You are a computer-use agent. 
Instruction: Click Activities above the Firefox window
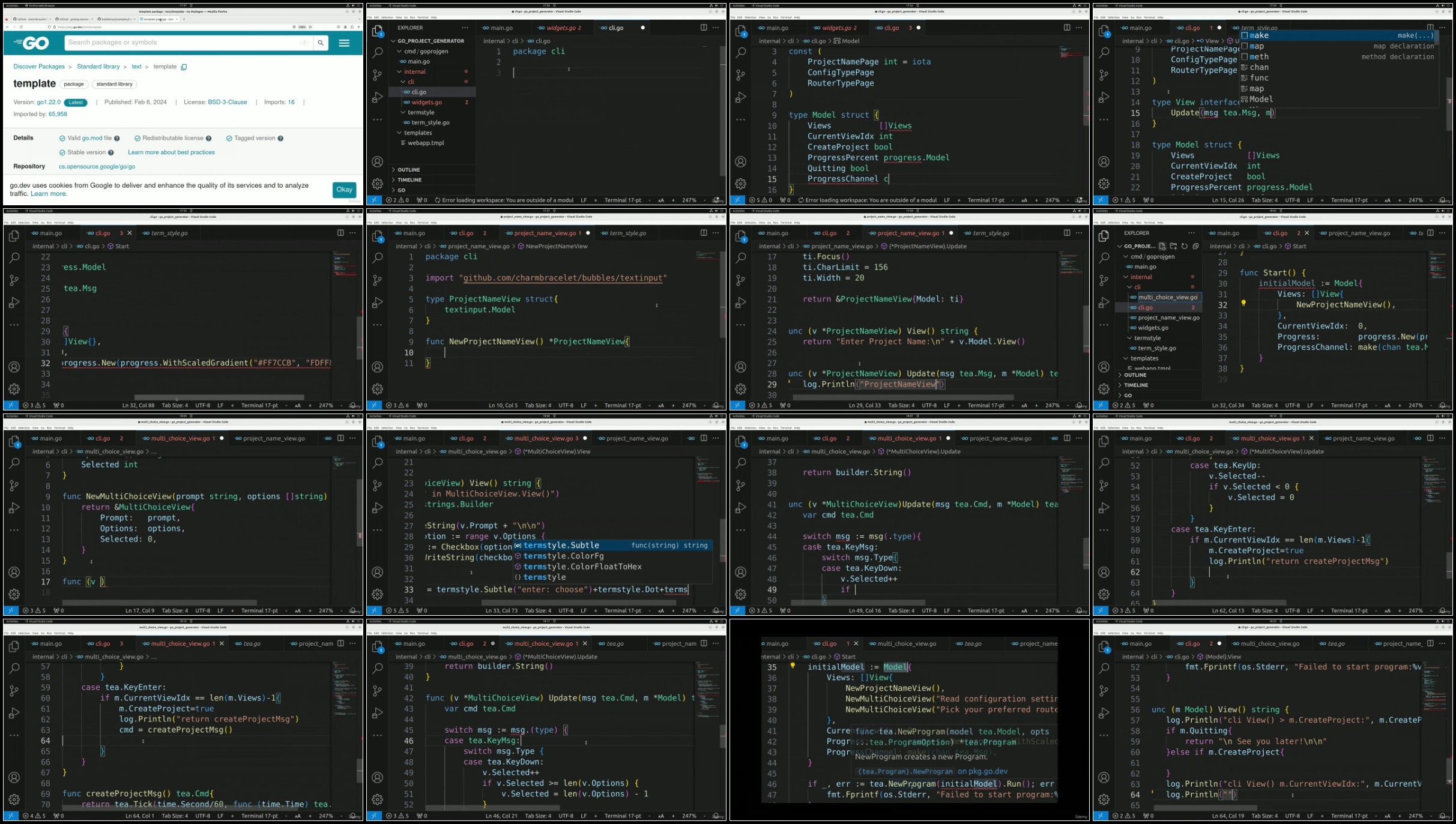pos(12,5)
